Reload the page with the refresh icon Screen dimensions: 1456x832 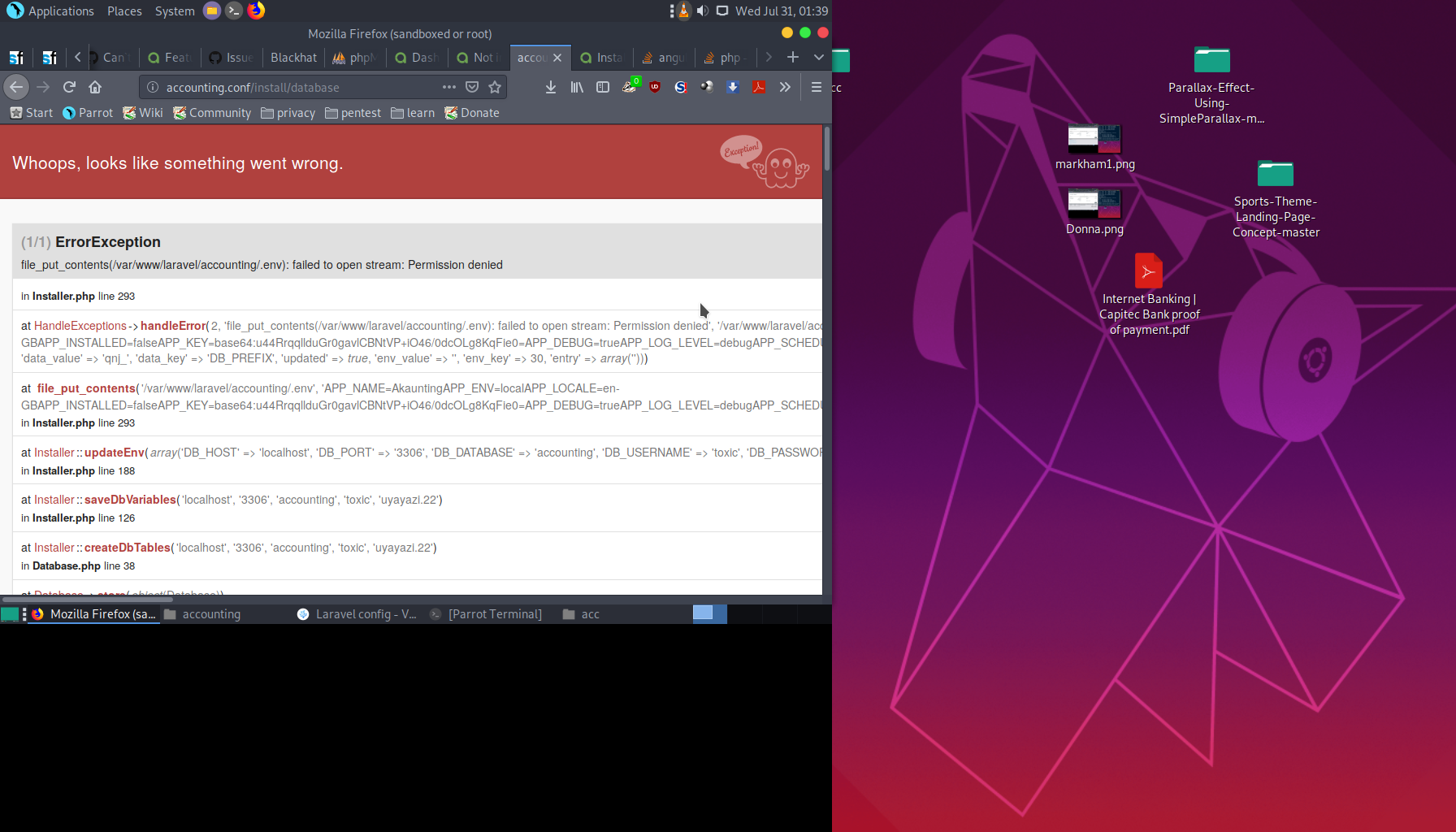[x=68, y=87]
